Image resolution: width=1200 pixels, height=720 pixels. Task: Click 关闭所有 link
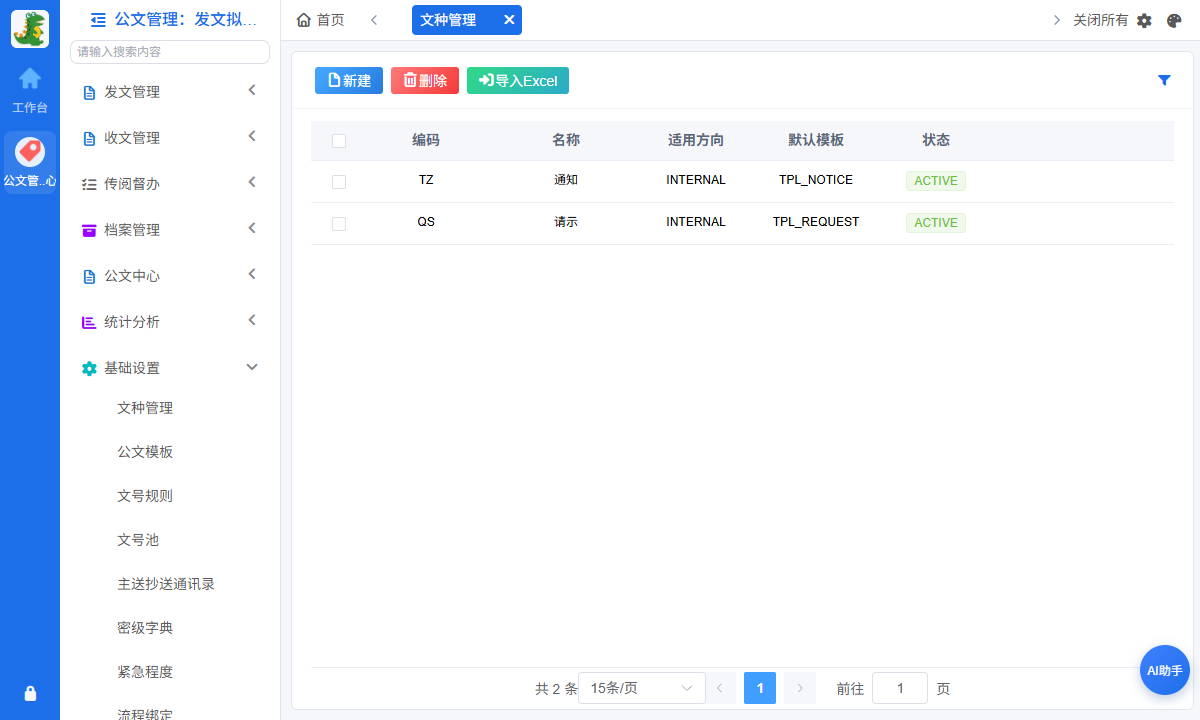click(1101, 20)
